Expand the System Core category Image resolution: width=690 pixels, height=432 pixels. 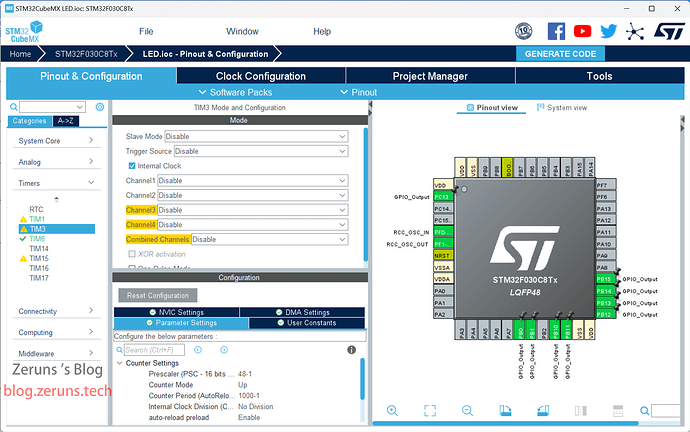coord(56,141)
